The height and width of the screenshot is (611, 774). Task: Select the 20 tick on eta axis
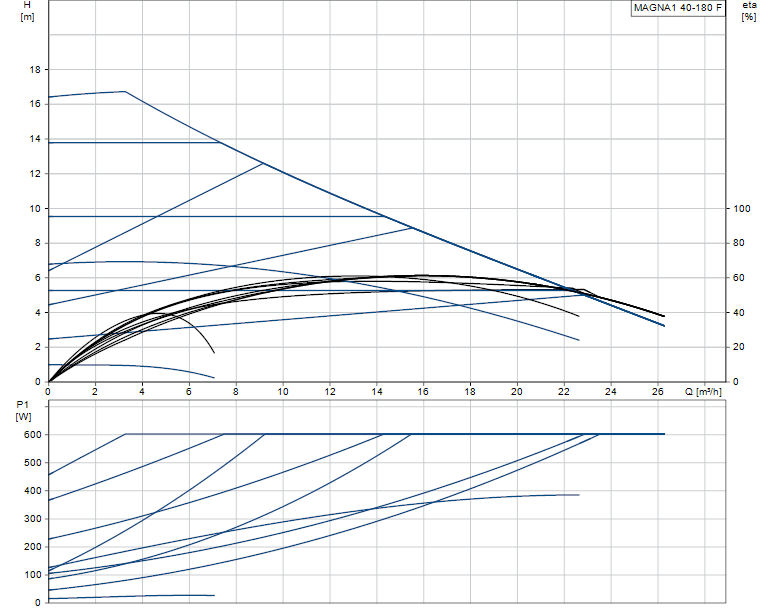pos(738,347)
